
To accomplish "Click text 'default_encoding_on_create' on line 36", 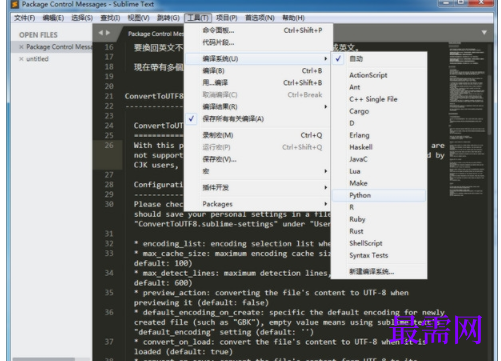I will coord(202,312).
